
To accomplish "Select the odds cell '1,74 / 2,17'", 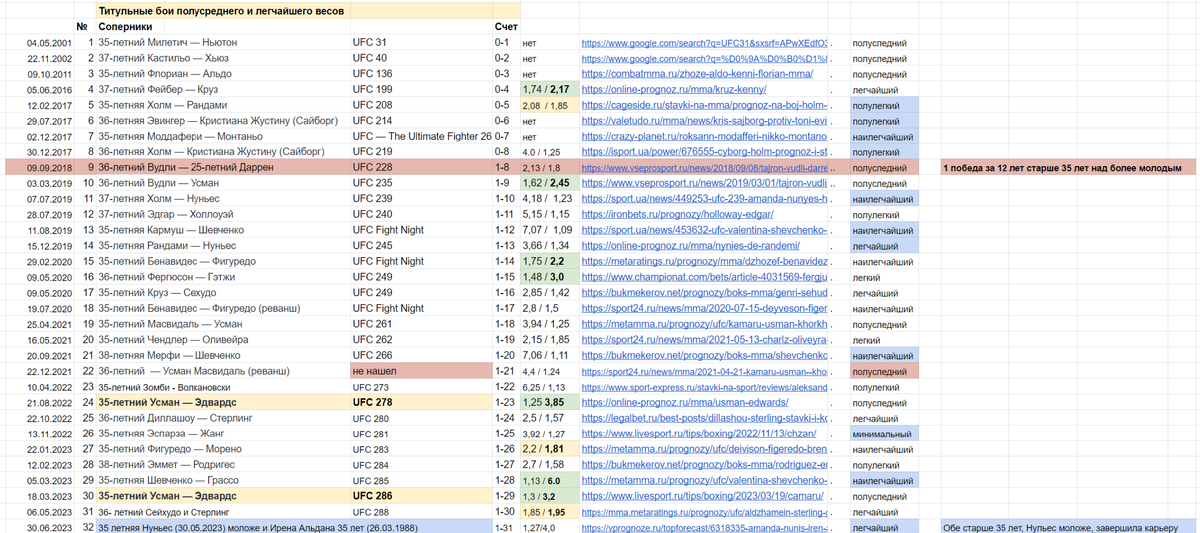I will pyautogui.click(x=550, y=90).
